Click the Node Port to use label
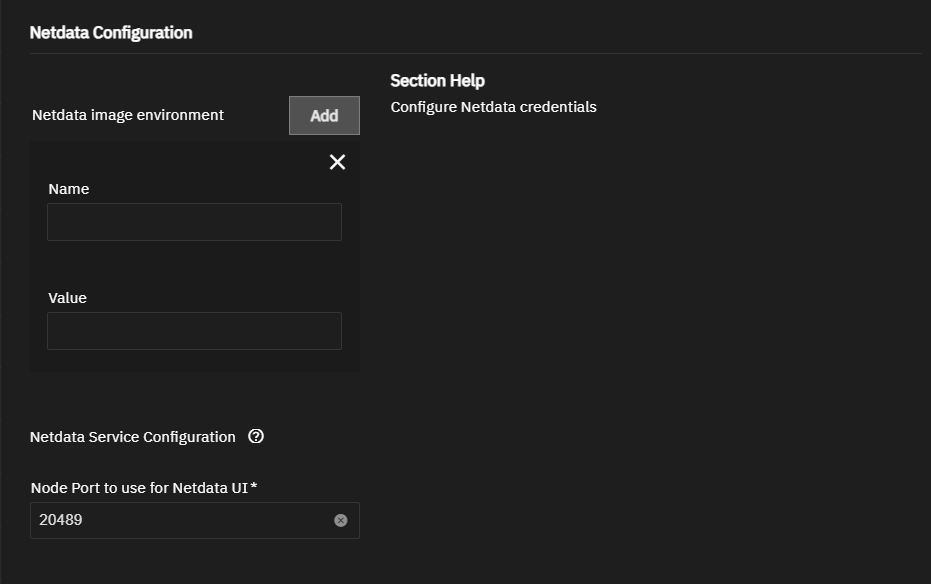Image resolution: width=931 pixels, height=584 pixels. [140, 488]
